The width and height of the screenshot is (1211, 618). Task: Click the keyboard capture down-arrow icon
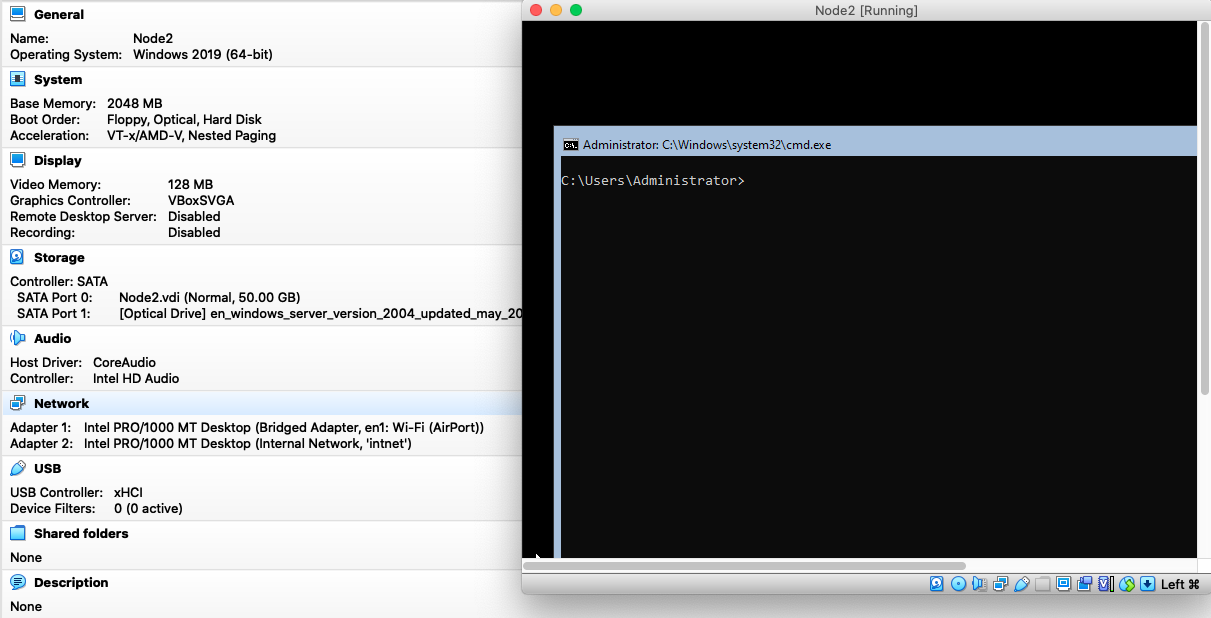tap(1147, 584)
